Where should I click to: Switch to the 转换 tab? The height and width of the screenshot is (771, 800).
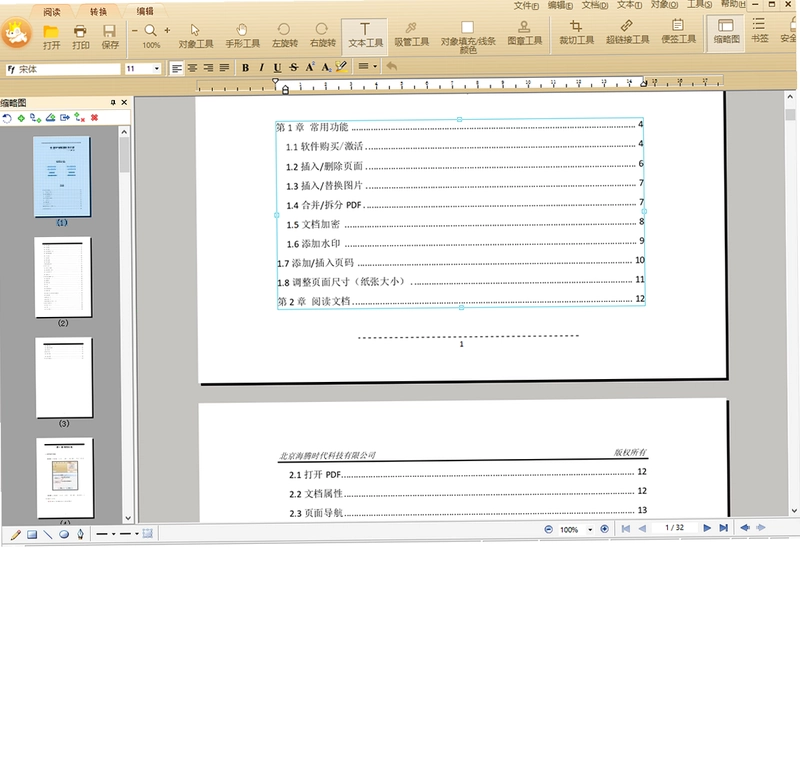[x=98, y=11]
